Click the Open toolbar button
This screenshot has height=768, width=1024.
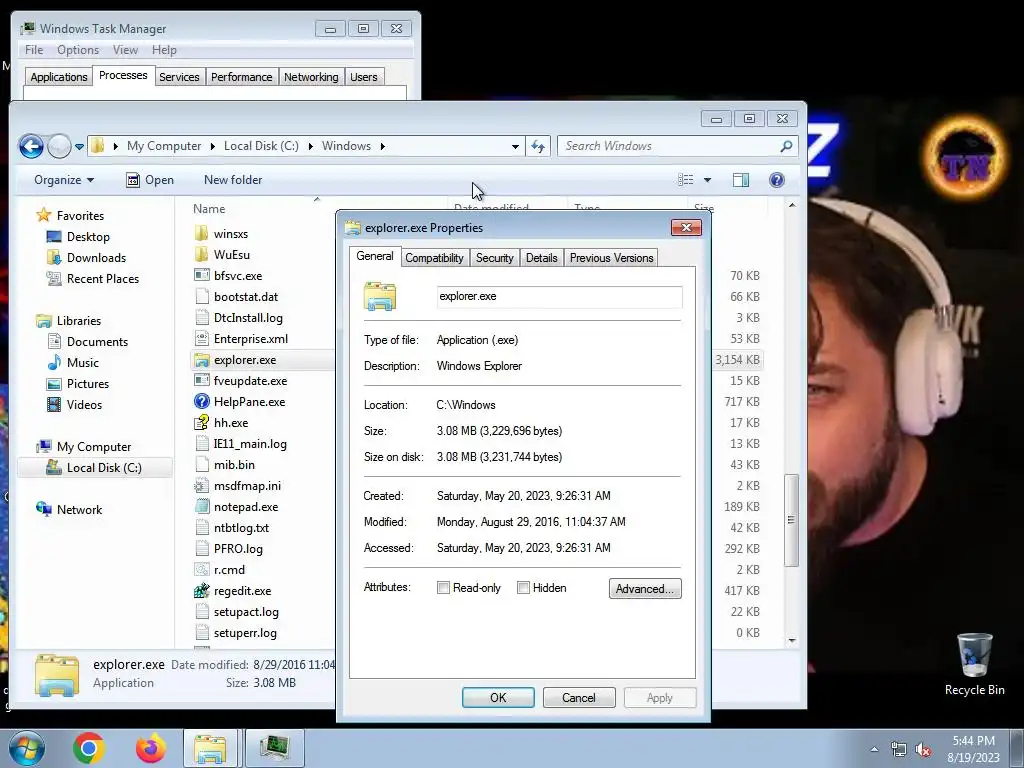click(x=150, y=180)
